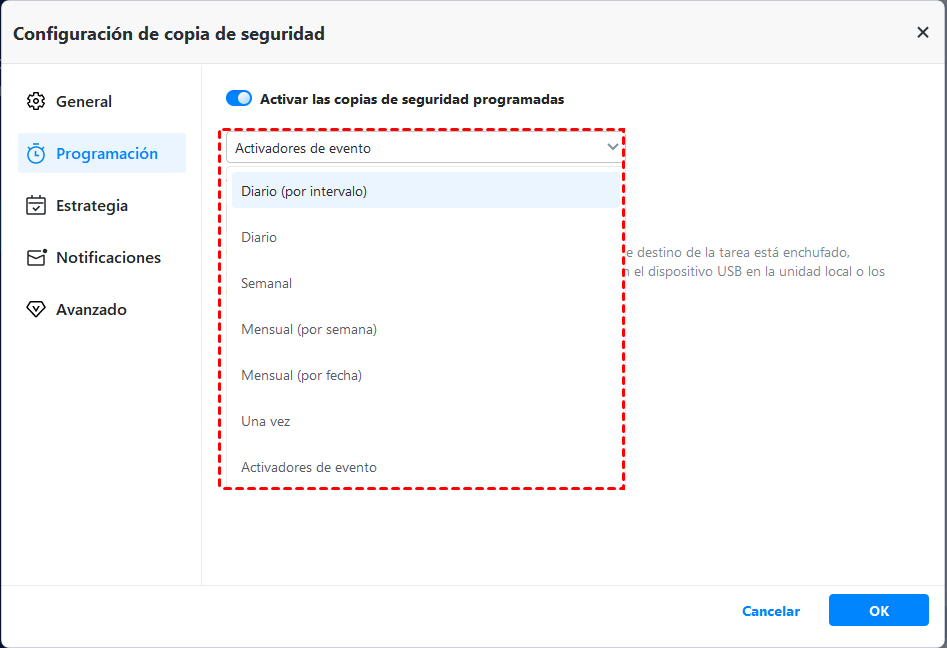Open the Estrategia tab label
This screenshot has width=947, height=648.
coord(92,206)
